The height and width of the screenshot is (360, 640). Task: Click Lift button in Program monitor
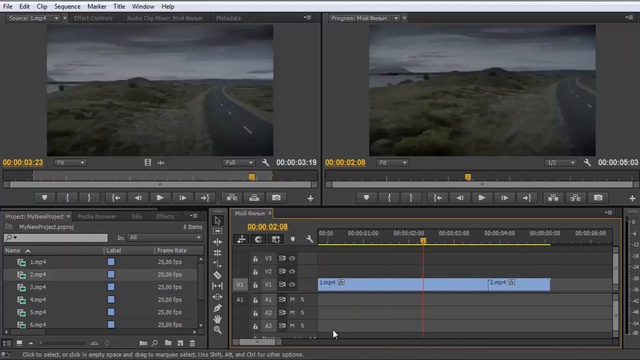tap(553, 198)
